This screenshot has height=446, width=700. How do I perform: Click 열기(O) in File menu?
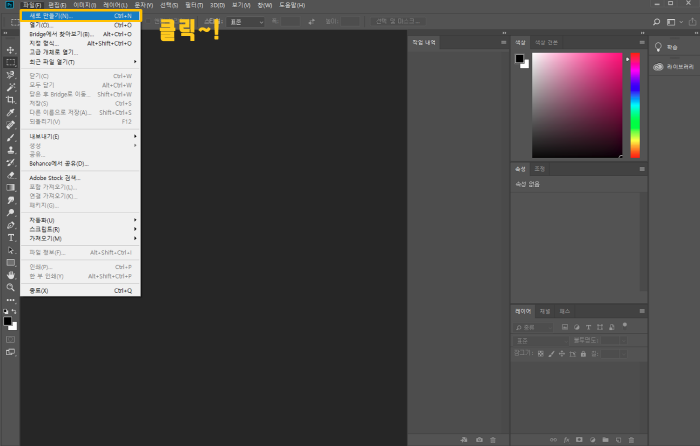(80, 25)
